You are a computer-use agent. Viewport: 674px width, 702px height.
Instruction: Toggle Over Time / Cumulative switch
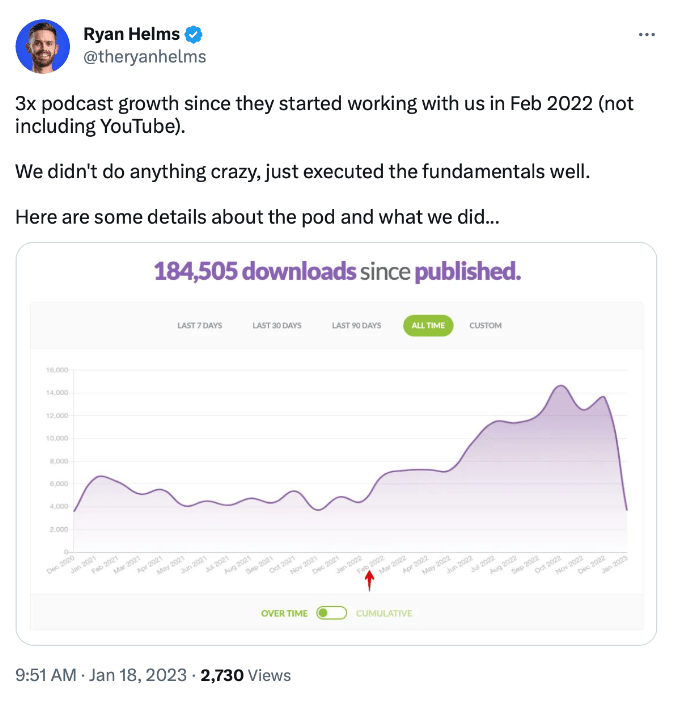tap(331, 613)
